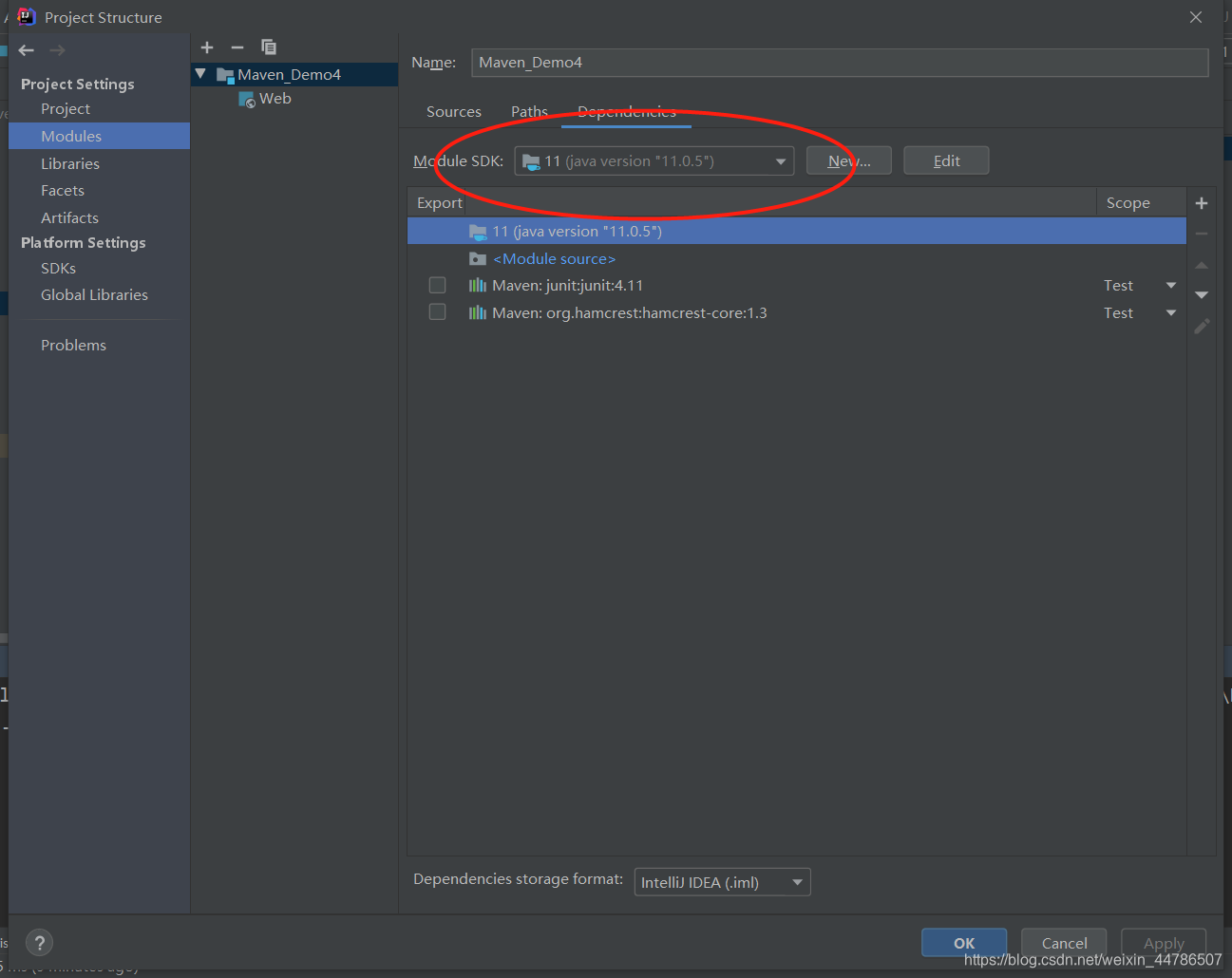This screenshot has width=1232, height=978.
Task: Click the Export column header
Action: (x=439, y=202)
